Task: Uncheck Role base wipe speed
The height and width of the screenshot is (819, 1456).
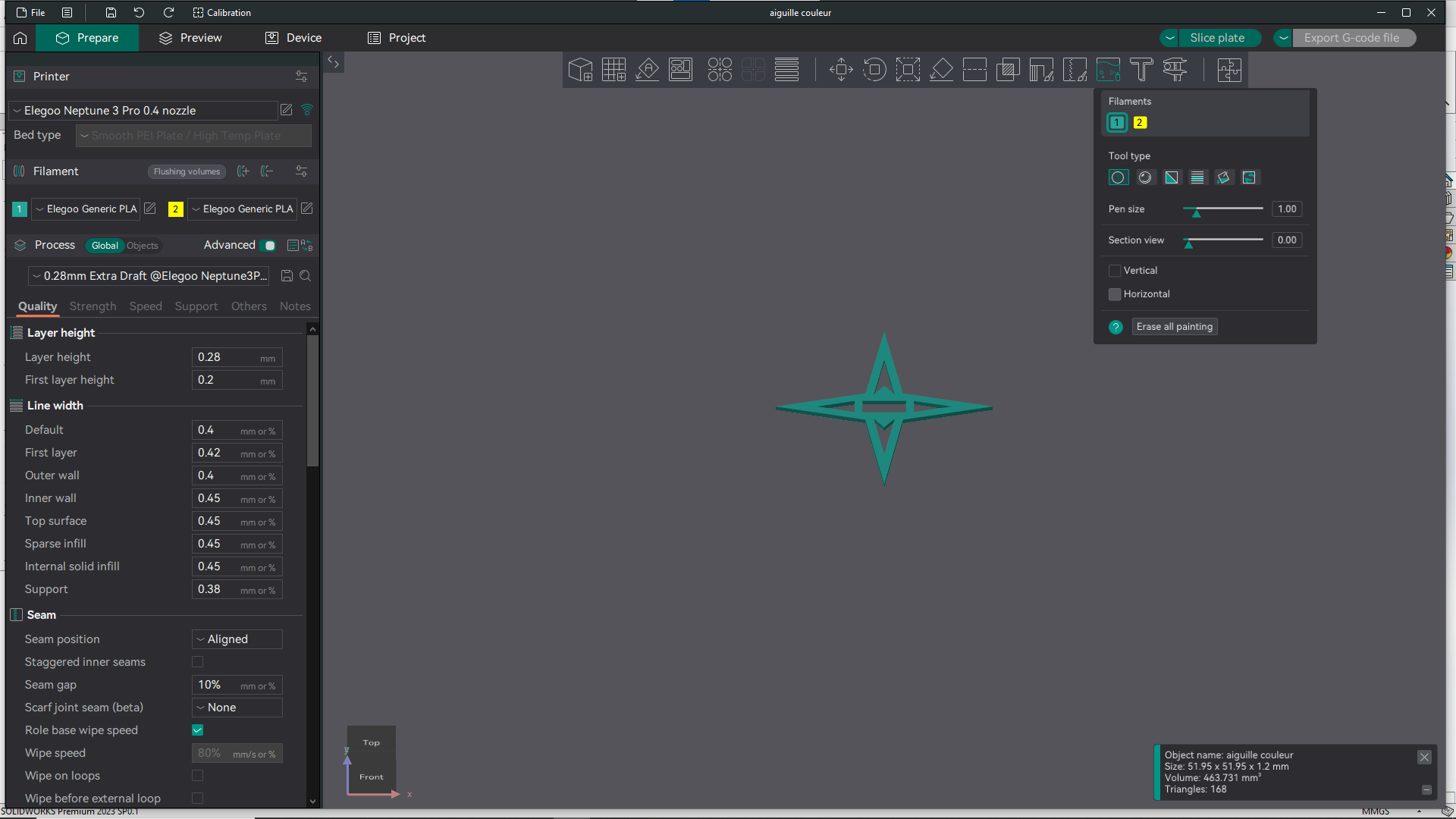Action: point(197,730)
